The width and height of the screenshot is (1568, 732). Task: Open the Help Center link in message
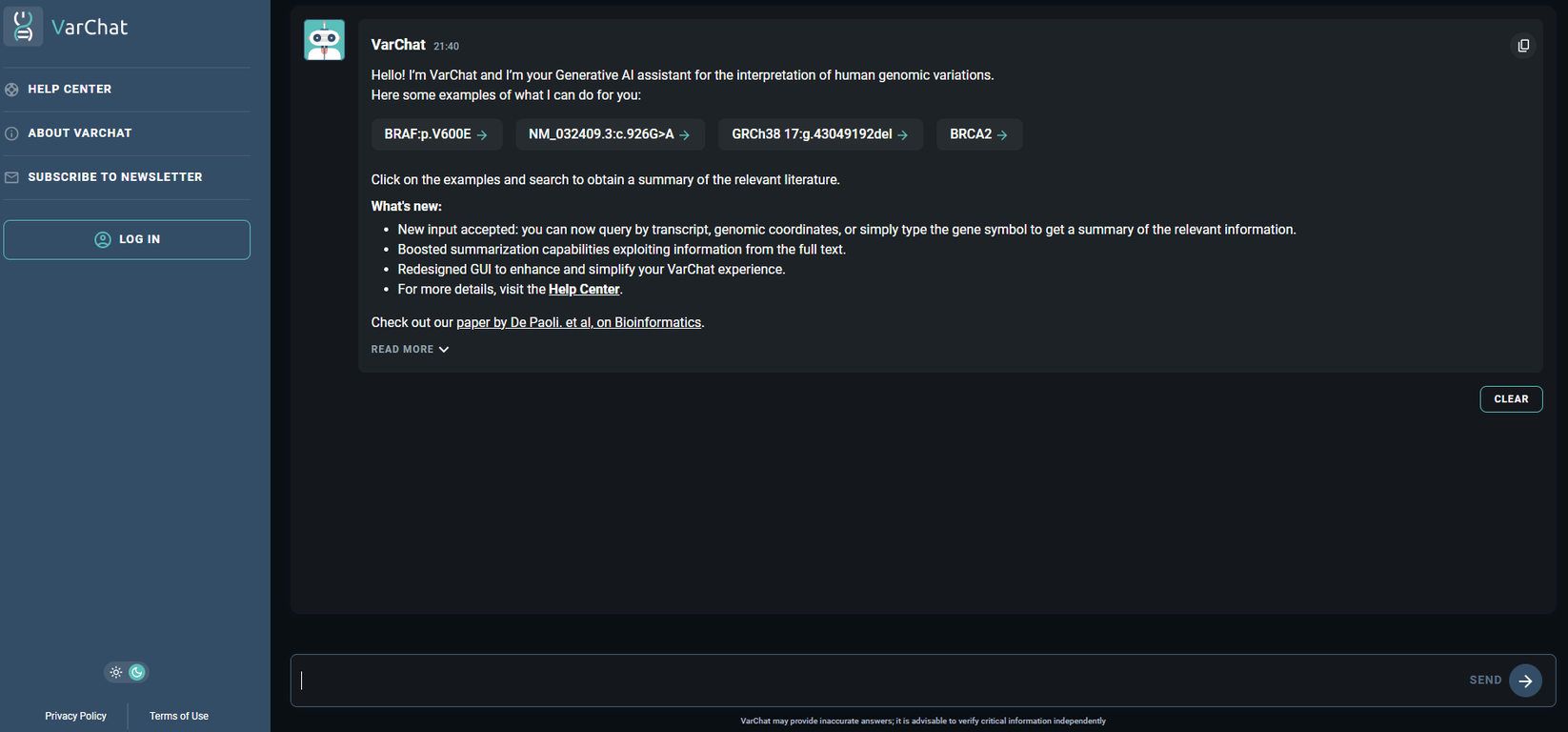coord(584,290)
